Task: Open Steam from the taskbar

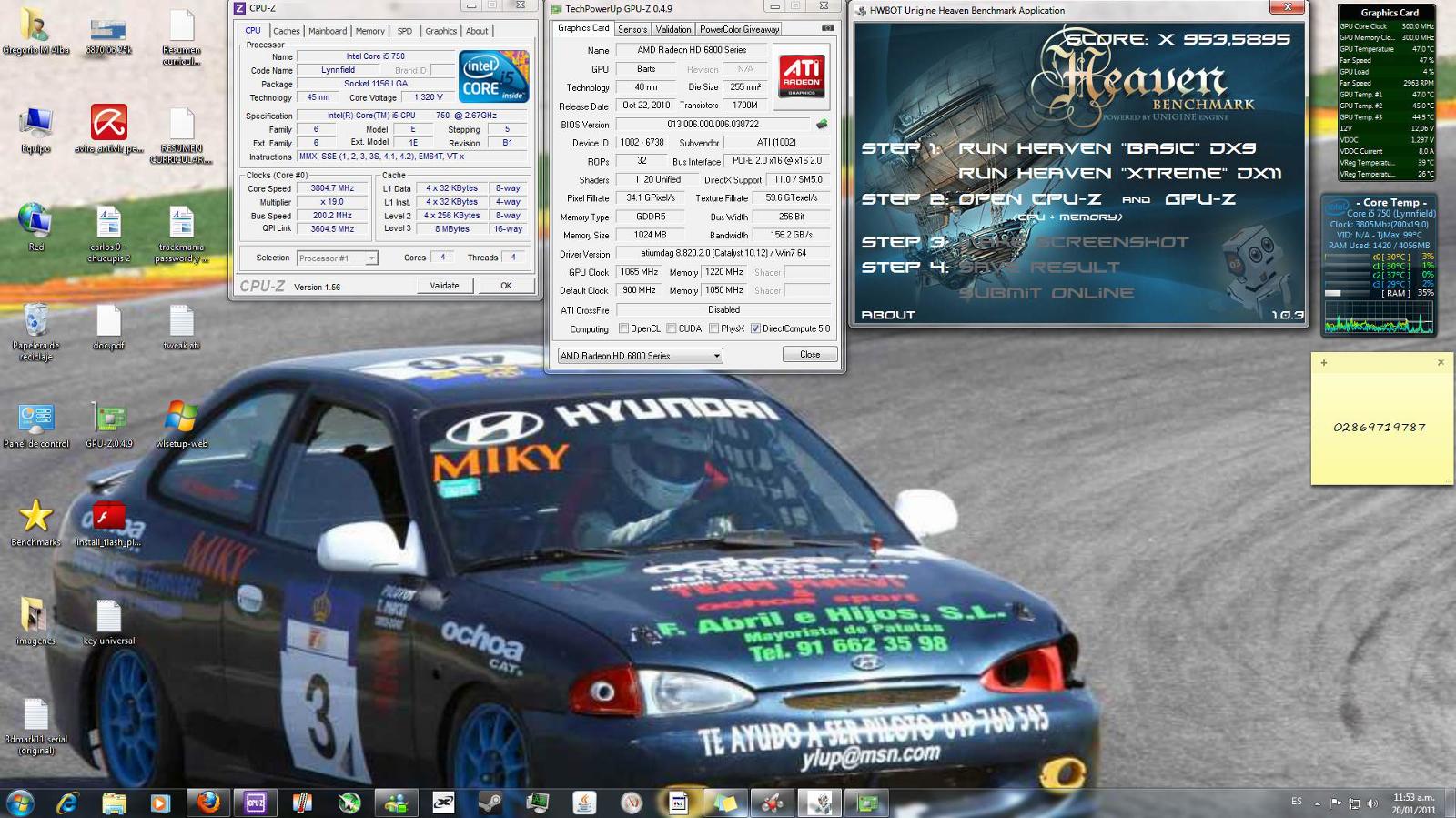Action: 490,803
